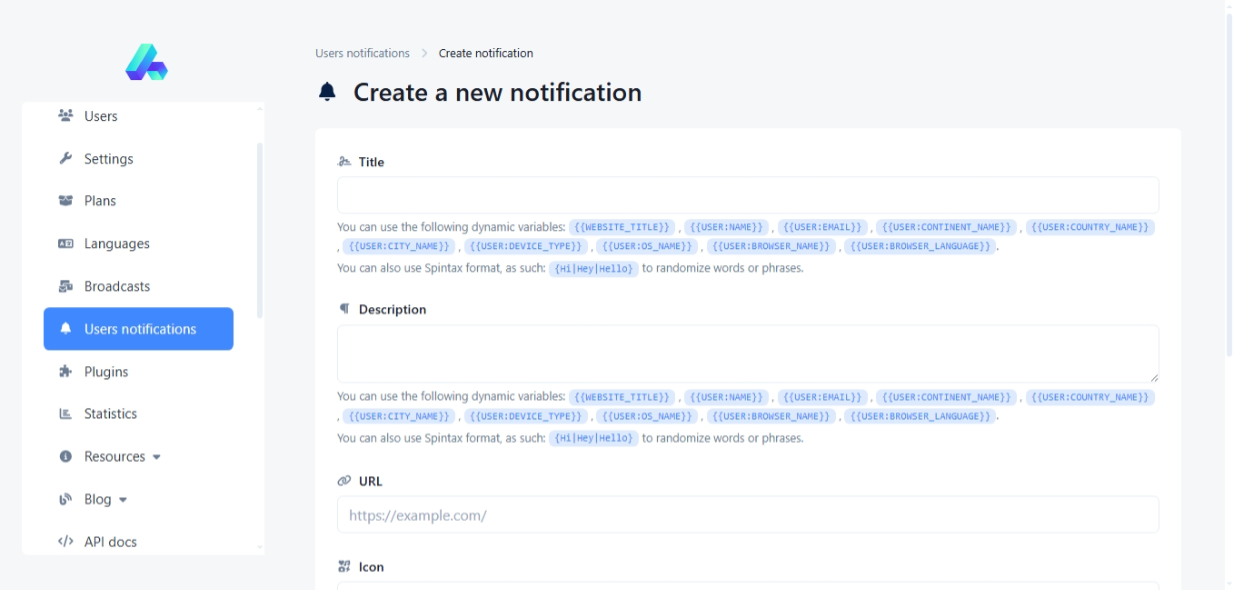Click the Plugins puzzle piece icon
The image size is (1234, 590).
(x=66, y=372)
